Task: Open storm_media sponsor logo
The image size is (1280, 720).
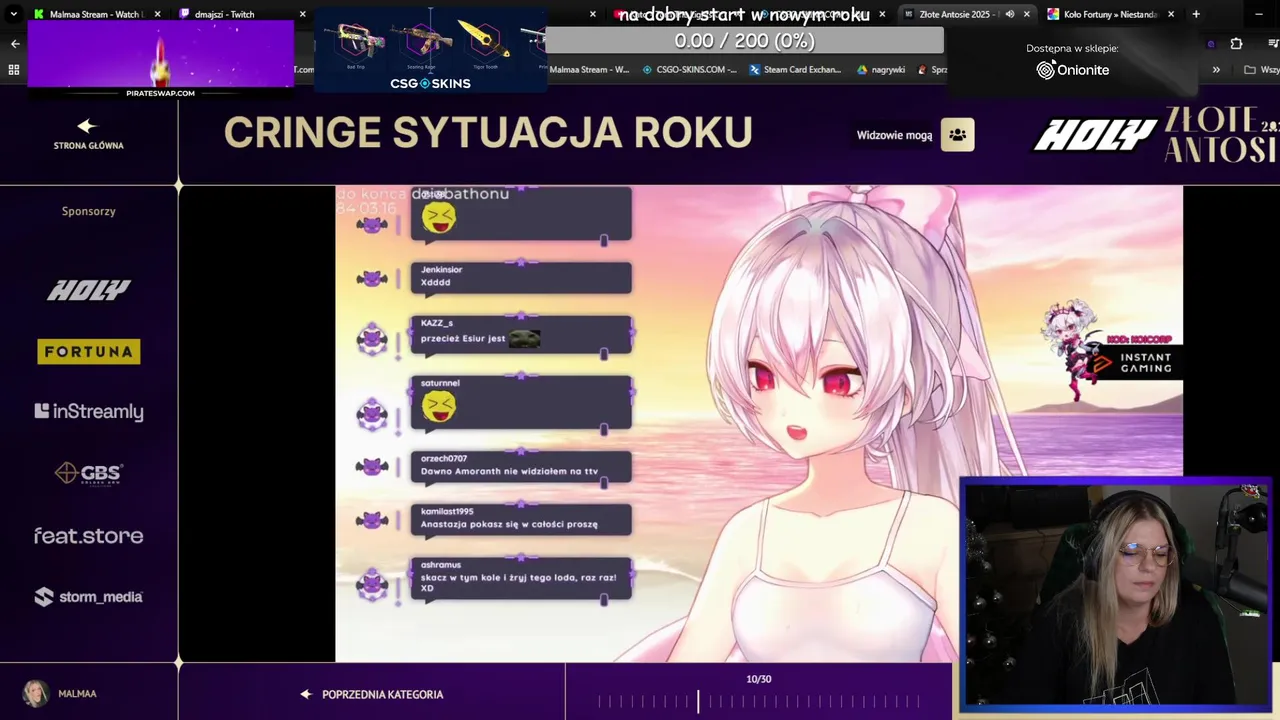Action: click(x=89, y=597)
